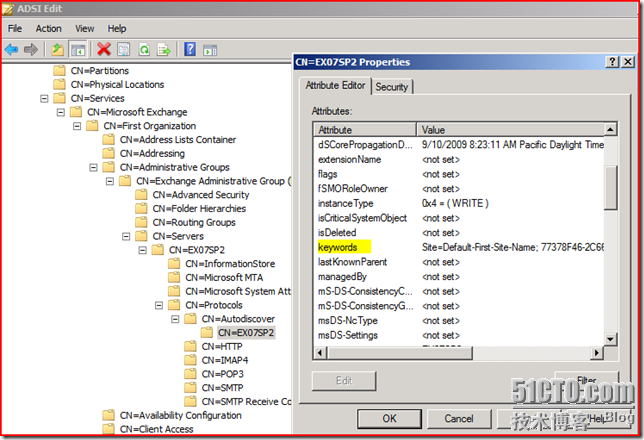Switch to the Attribute Editor tab
644x440 pixels.
335,85
